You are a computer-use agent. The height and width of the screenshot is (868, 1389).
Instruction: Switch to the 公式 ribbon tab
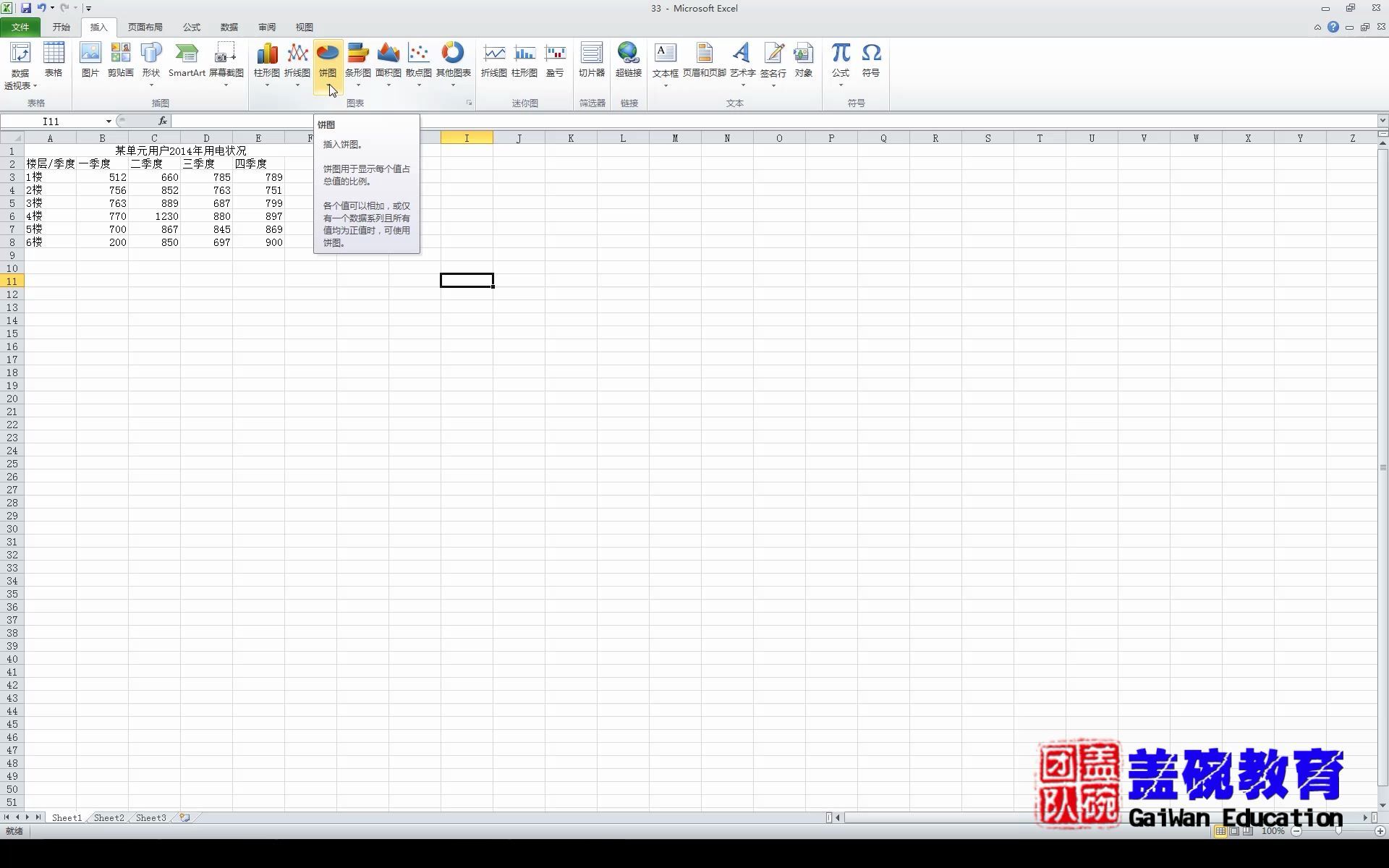click(191, 27)
